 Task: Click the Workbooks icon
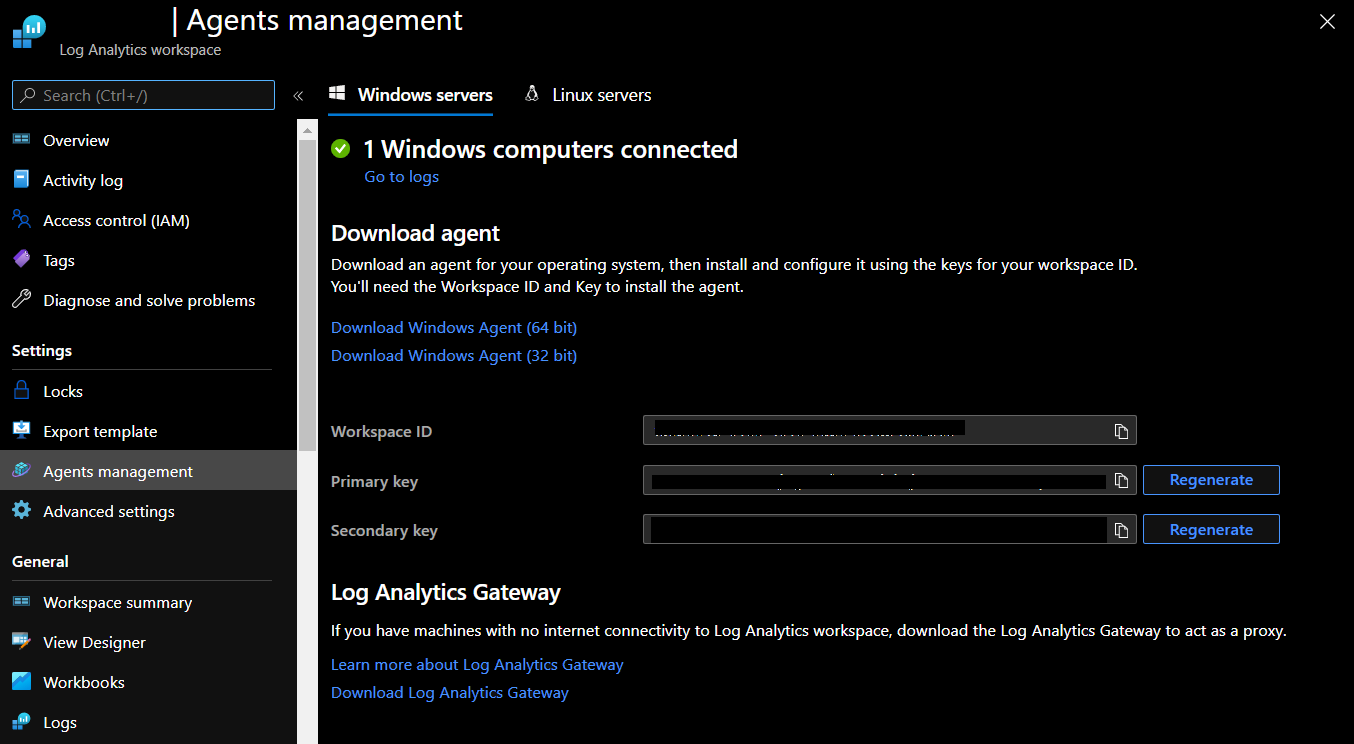22,682
